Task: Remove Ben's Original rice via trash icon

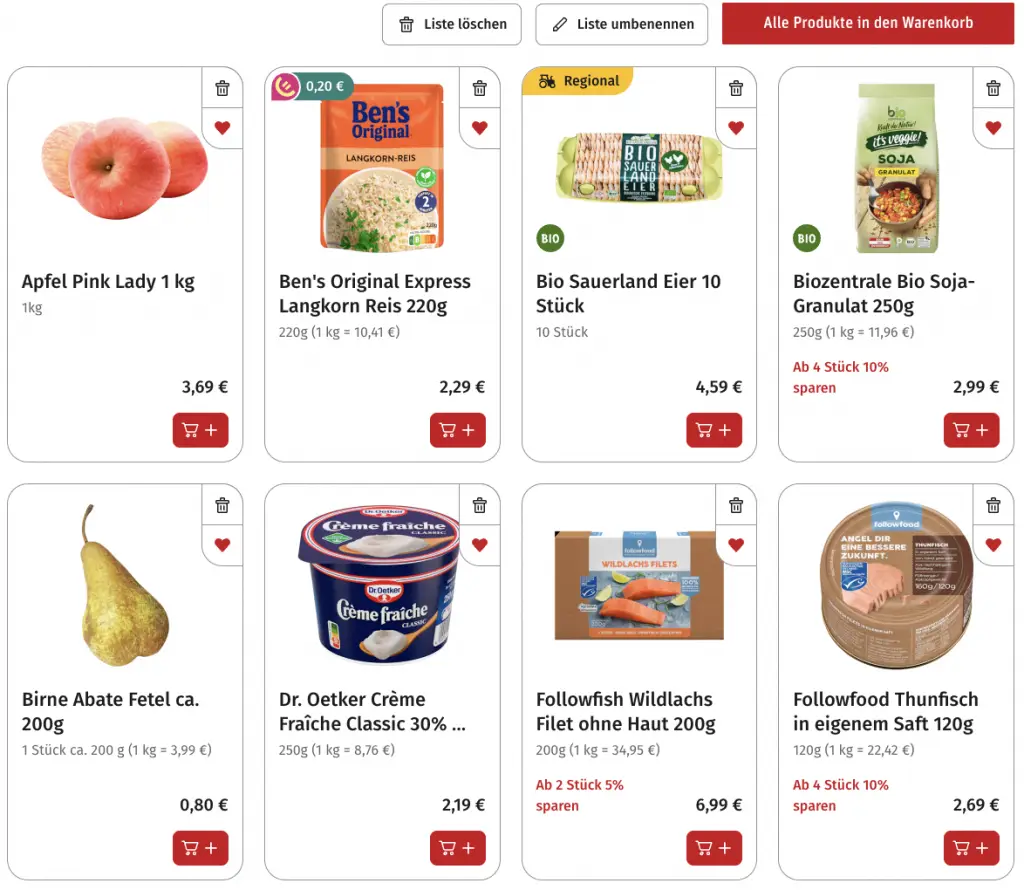Action: click(479, 88)
